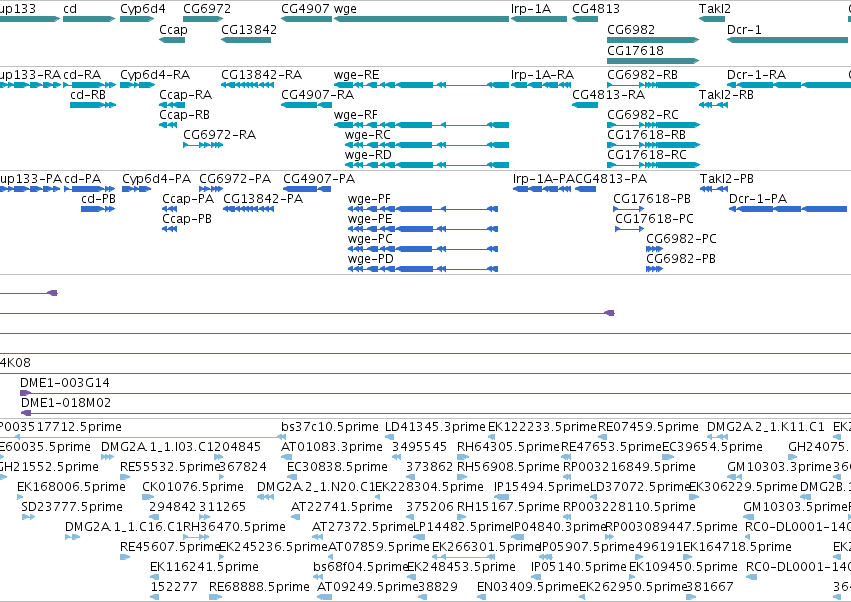Open the CG6982-PC protein label

click(681, 239)
